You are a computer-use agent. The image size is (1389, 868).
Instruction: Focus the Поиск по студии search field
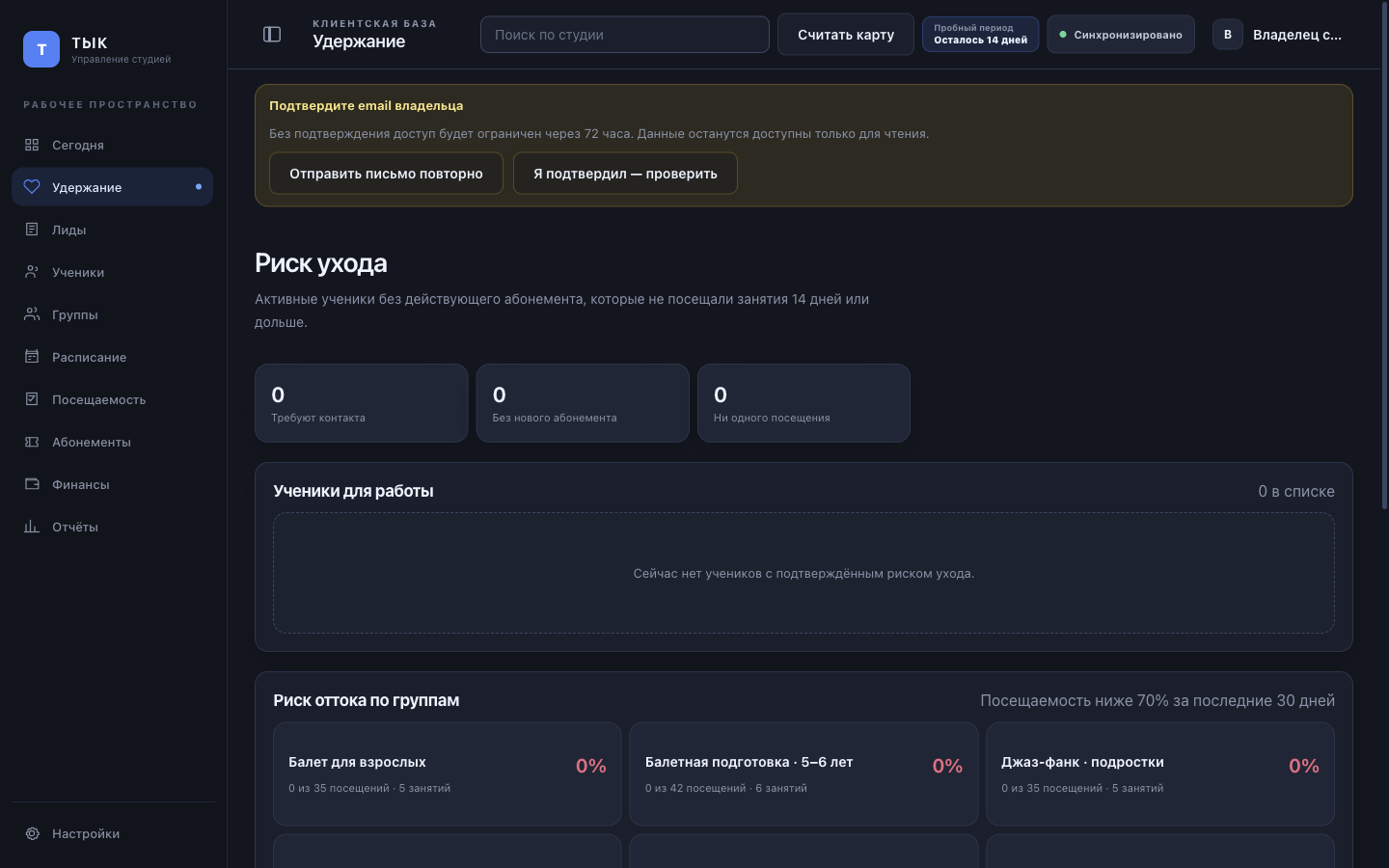625,35
